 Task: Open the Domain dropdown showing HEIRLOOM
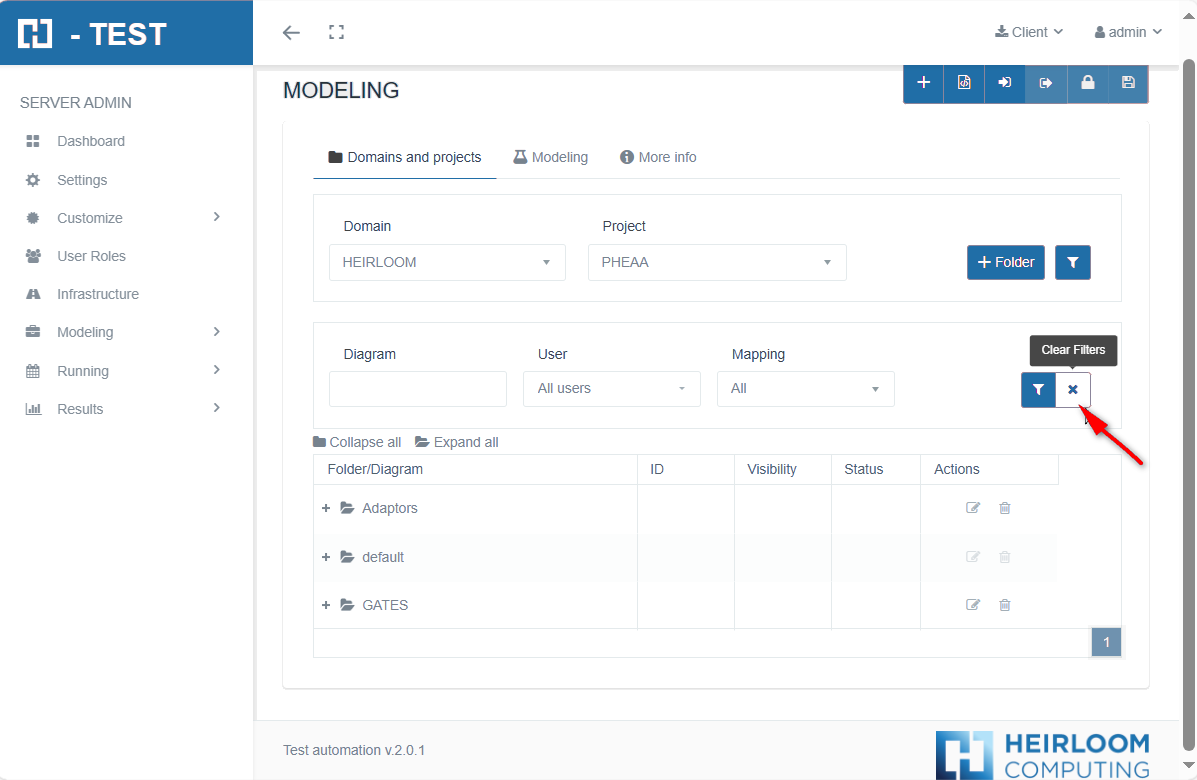point(447,262)
